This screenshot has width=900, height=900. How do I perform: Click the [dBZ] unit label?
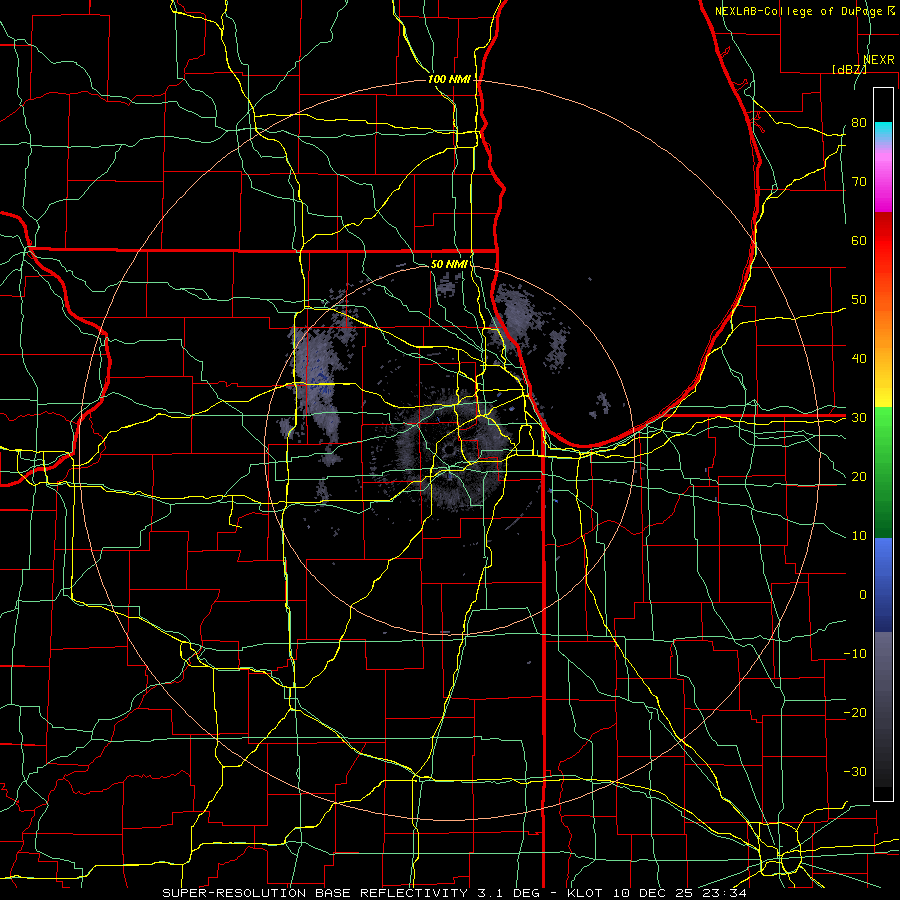coord(849,69)
